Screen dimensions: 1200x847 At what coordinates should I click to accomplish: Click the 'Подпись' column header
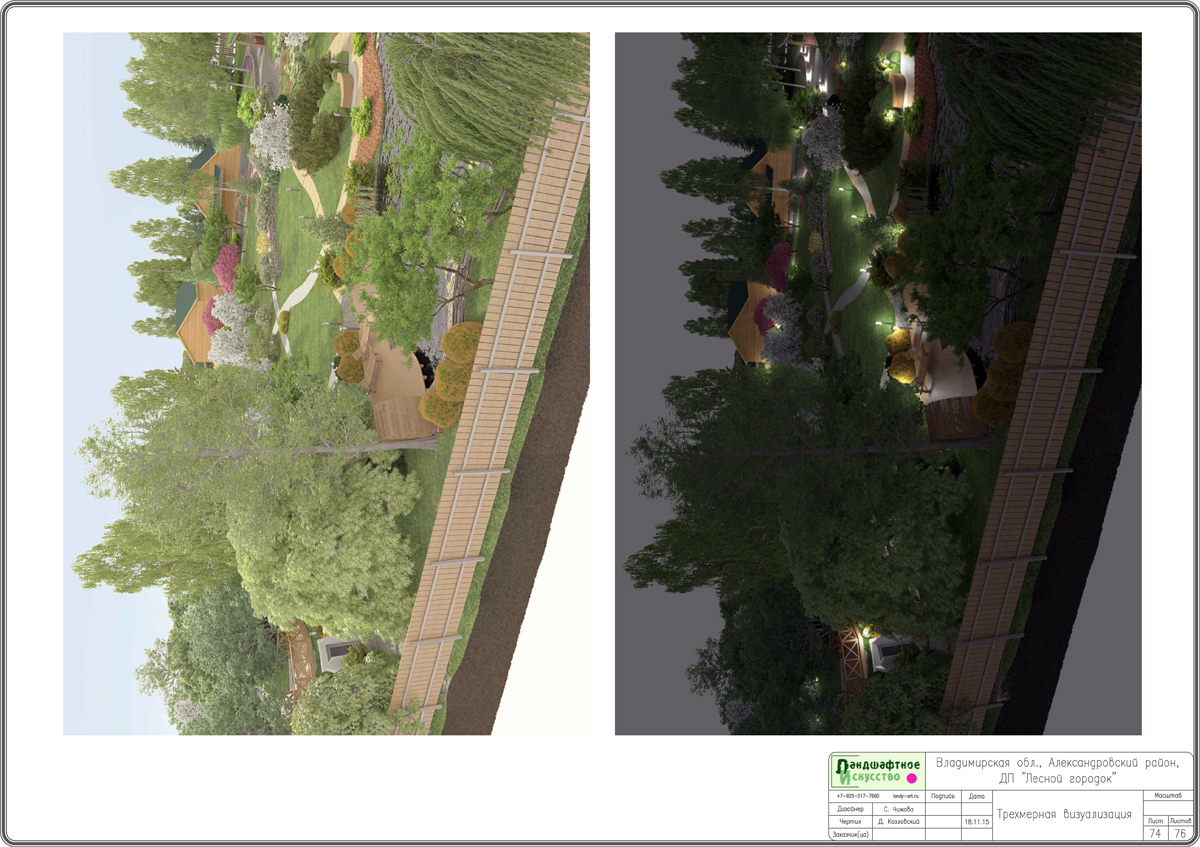pyautogui.click(x=943, y=797)
